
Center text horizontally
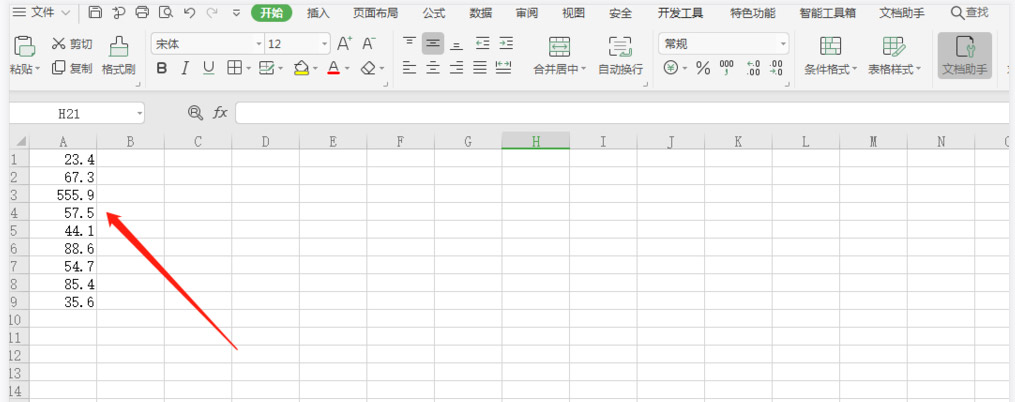pos(433,67)
